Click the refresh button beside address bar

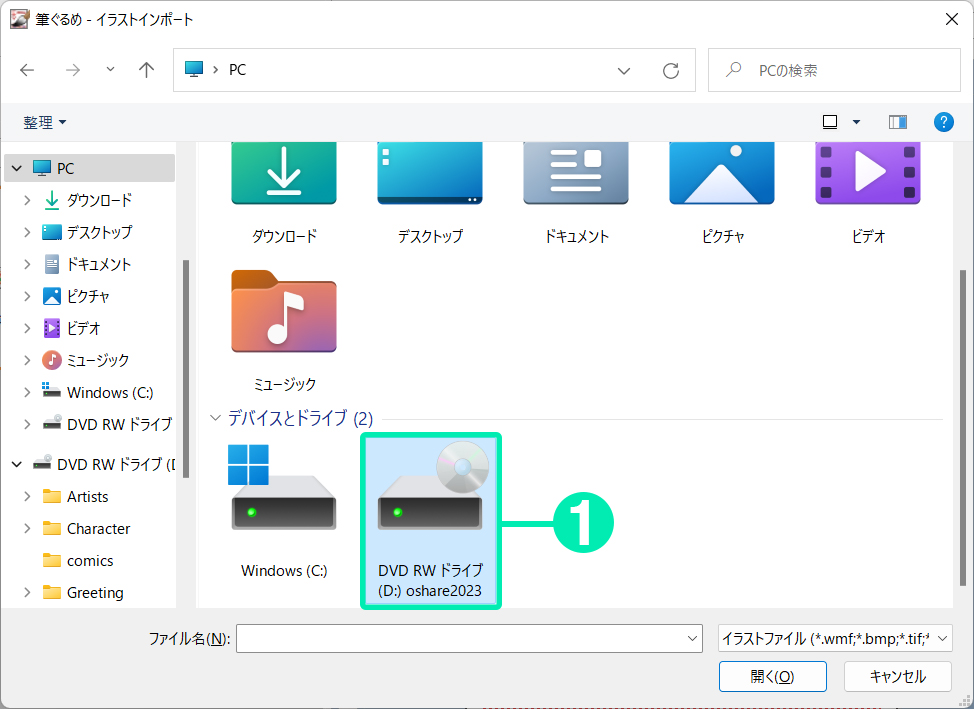(x=671, y=70)
